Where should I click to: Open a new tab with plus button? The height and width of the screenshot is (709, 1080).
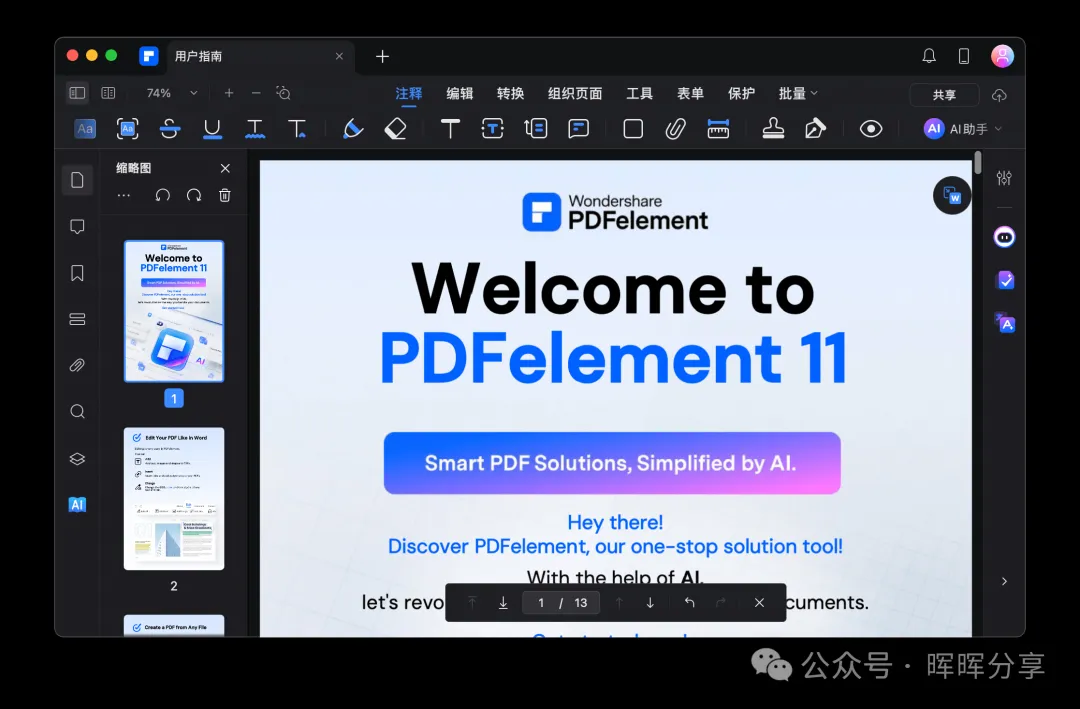pyautogui.click(x=382, y=56)
